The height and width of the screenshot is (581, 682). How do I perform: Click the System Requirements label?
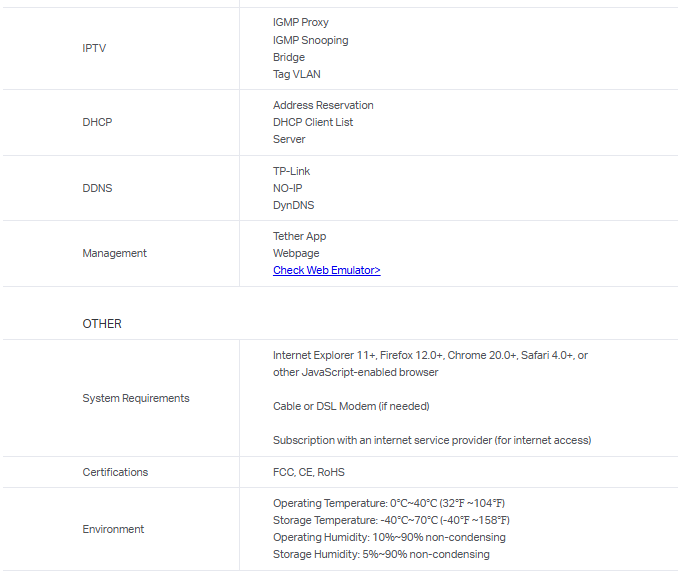[135, 398]
